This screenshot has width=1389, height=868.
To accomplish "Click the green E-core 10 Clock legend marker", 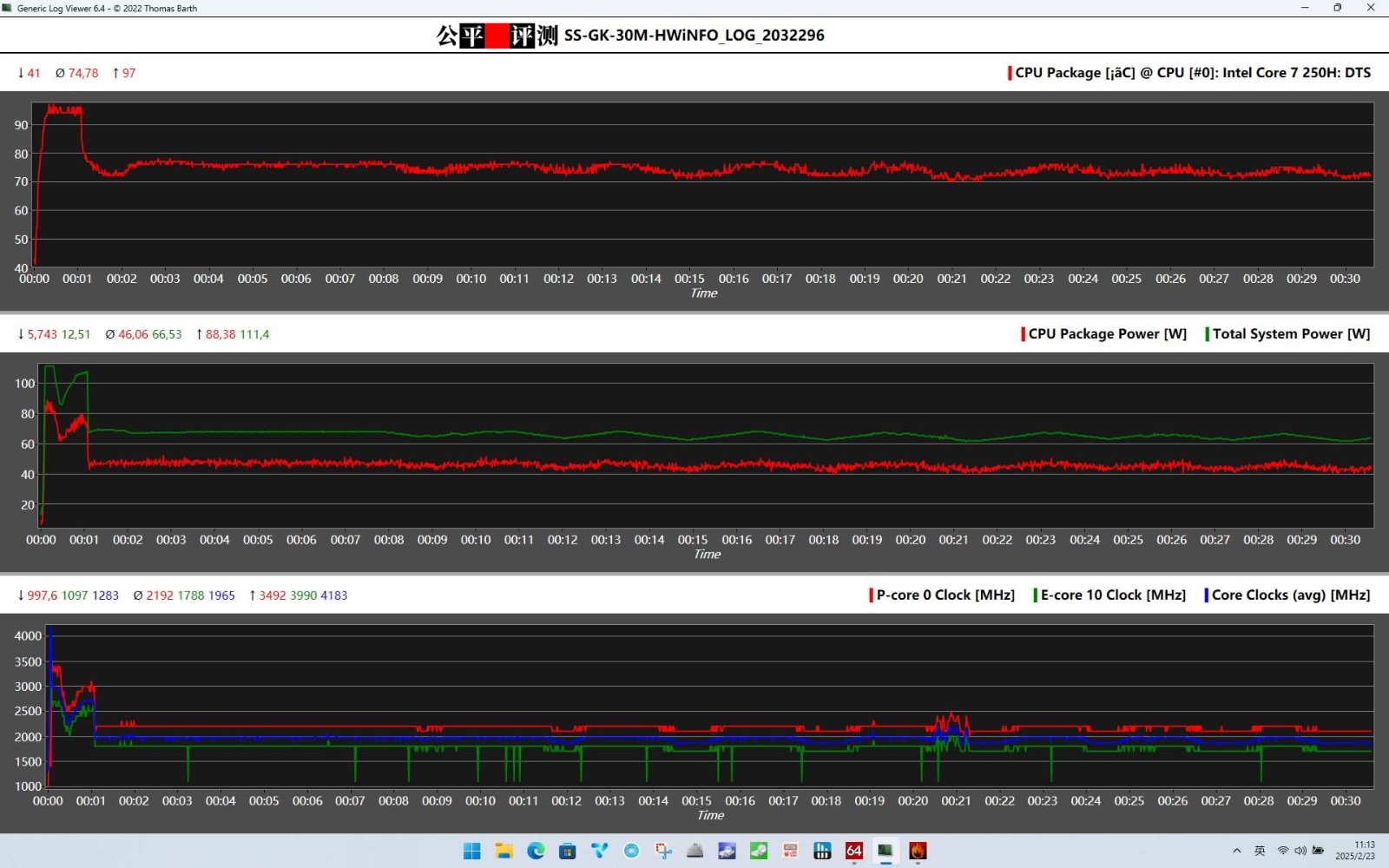I will click(x=1035, y=595).
